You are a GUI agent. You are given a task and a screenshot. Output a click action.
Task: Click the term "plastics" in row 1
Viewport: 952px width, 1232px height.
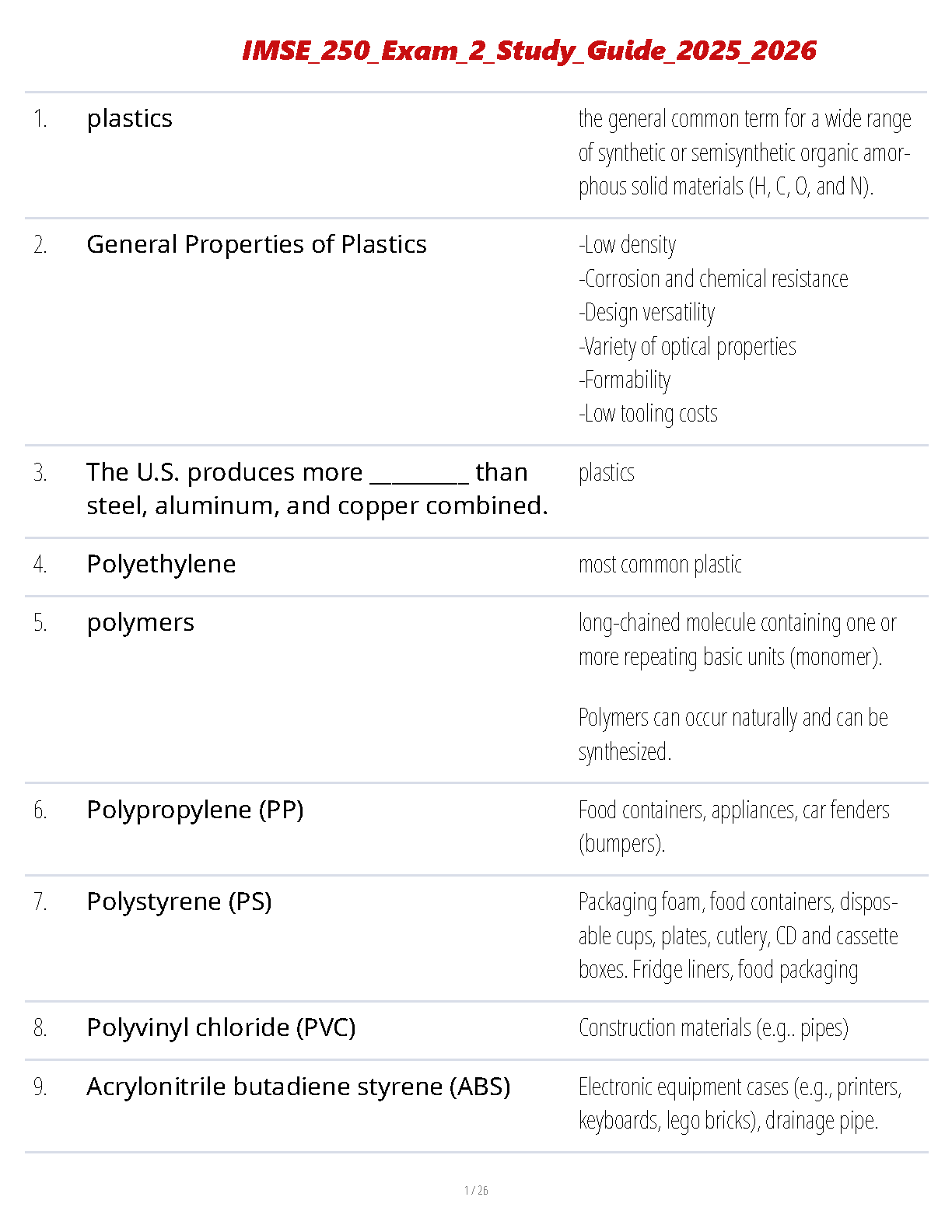coord(129,118)
